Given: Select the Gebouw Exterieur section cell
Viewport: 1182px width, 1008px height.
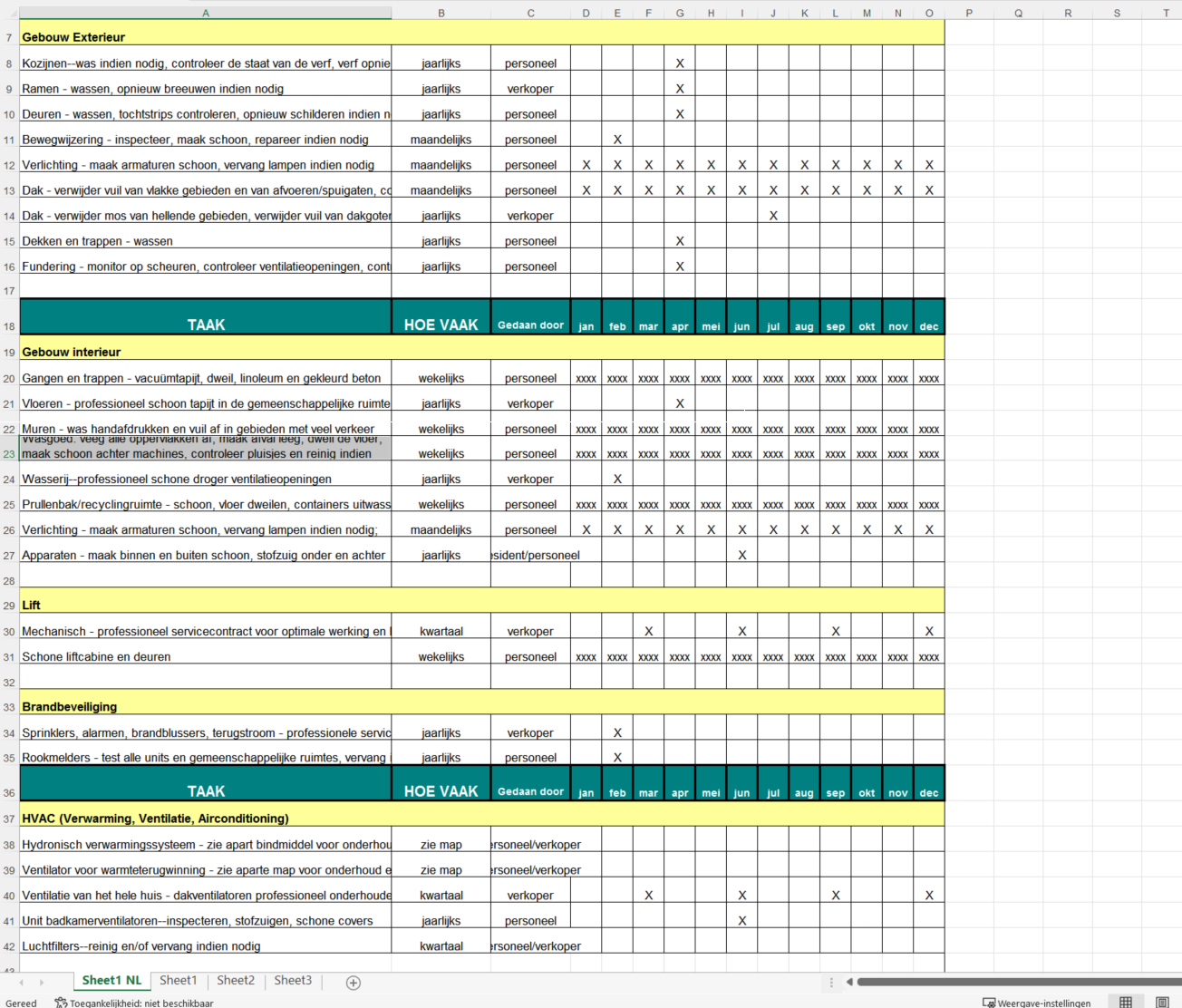Looking at the screenshot, I should point(206,37).
